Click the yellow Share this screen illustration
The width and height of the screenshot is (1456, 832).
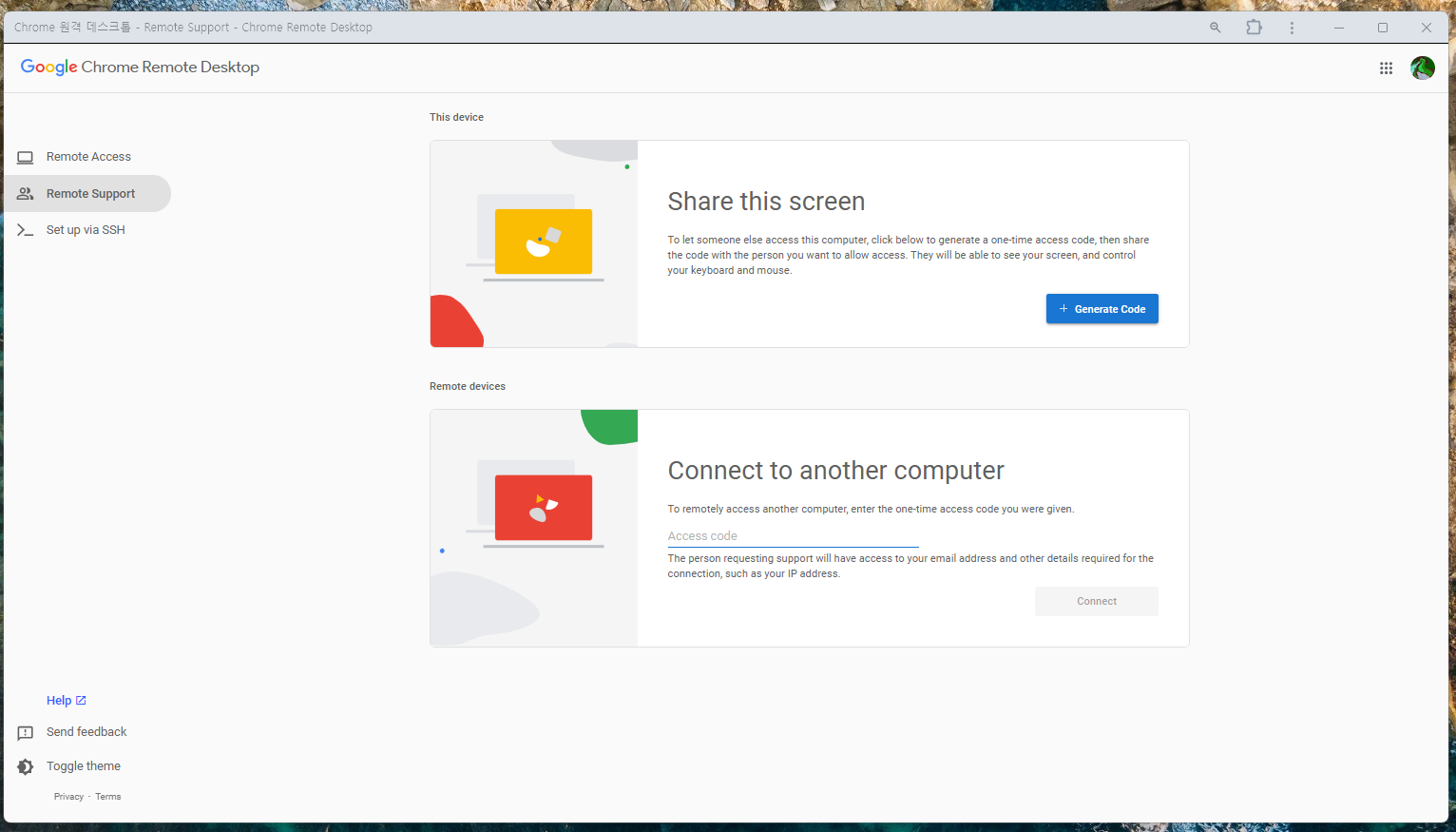pyautogui.click(x=534, y=244)
